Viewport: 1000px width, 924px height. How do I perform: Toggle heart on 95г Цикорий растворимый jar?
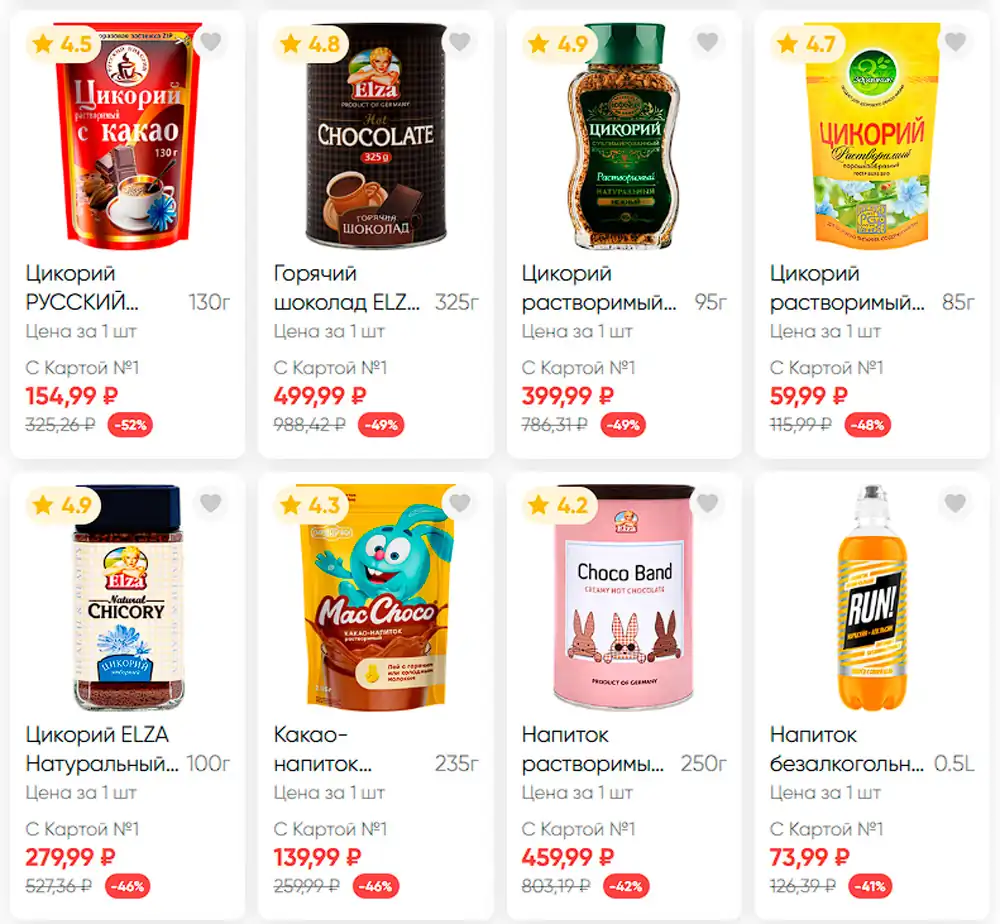coord(707,42)
